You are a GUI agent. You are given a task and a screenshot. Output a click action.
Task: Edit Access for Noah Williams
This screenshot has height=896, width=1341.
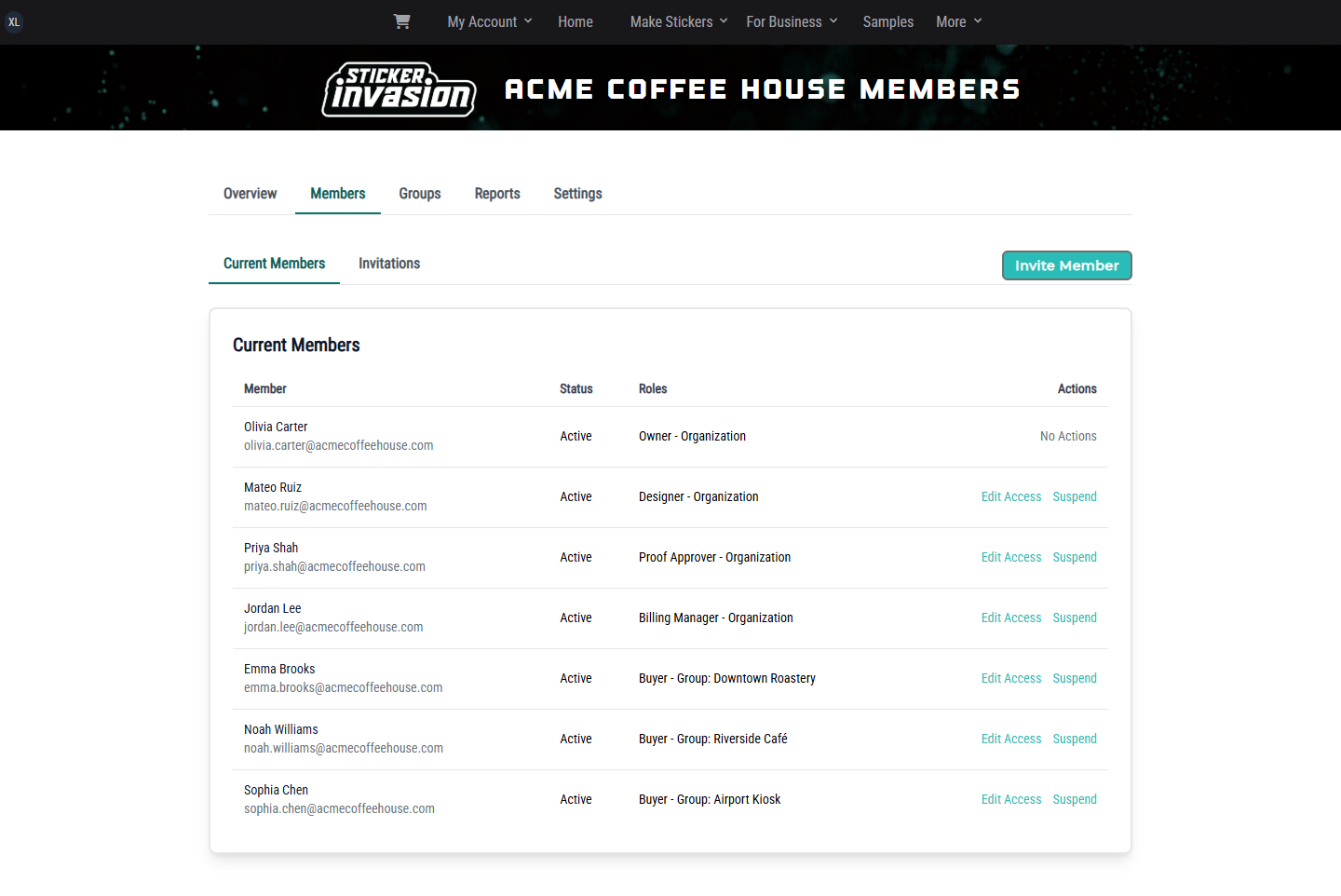(1011, 739)
